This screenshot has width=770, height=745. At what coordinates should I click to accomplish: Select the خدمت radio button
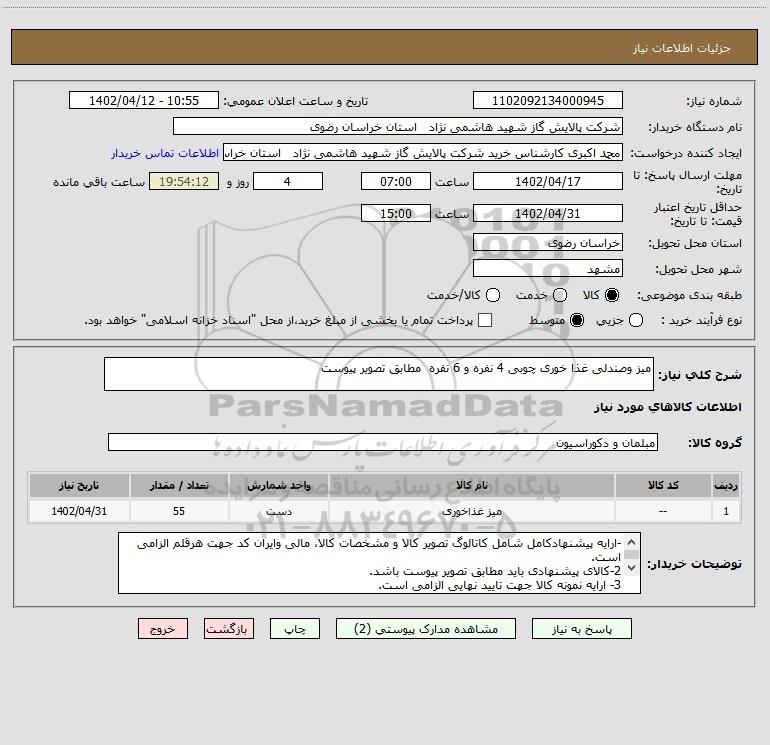[x=560, y=295]
